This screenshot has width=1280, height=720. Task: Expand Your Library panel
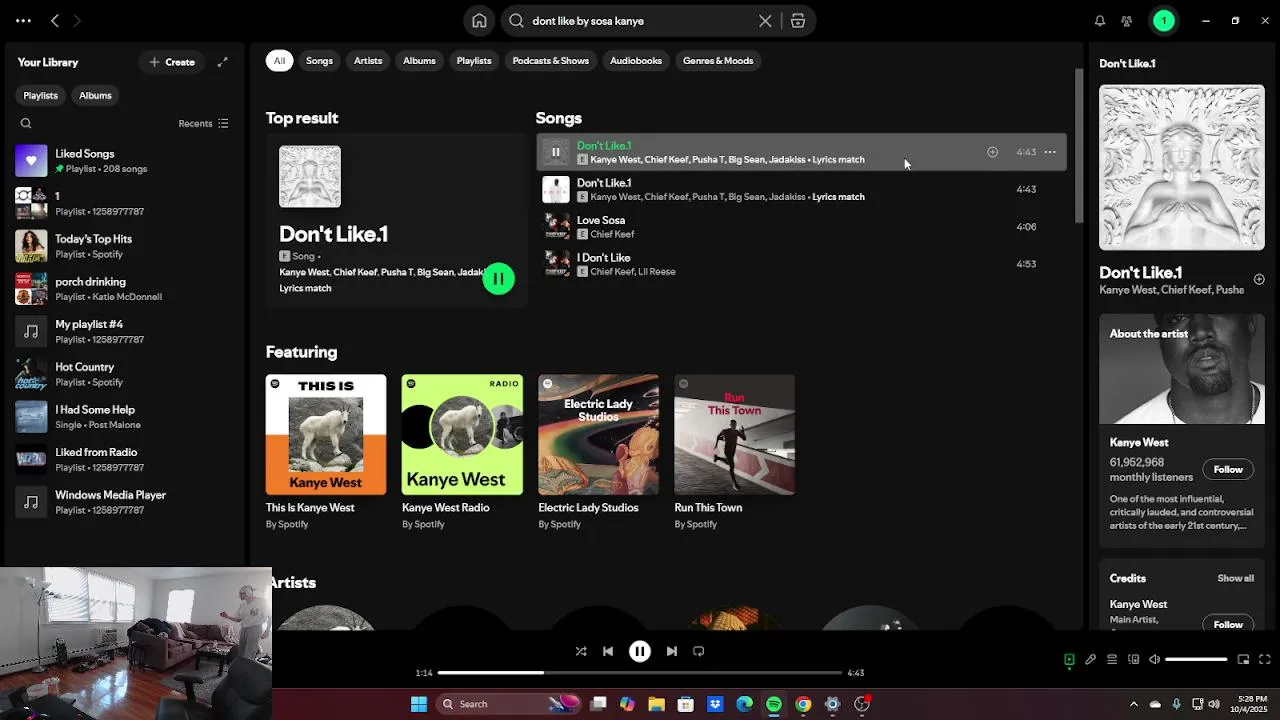(222, 62)
